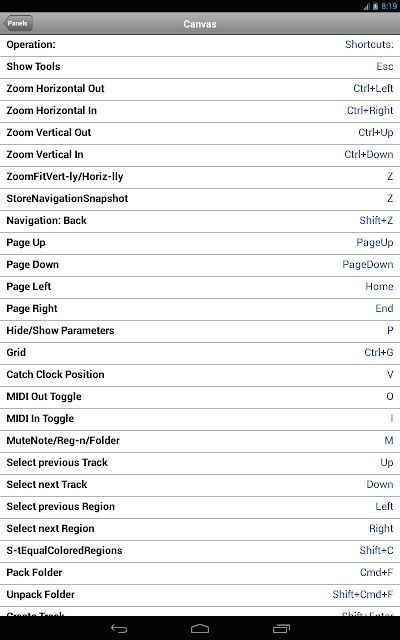Tap the MuteNote/Reg-n/Folder row

[x=200, y=442]
